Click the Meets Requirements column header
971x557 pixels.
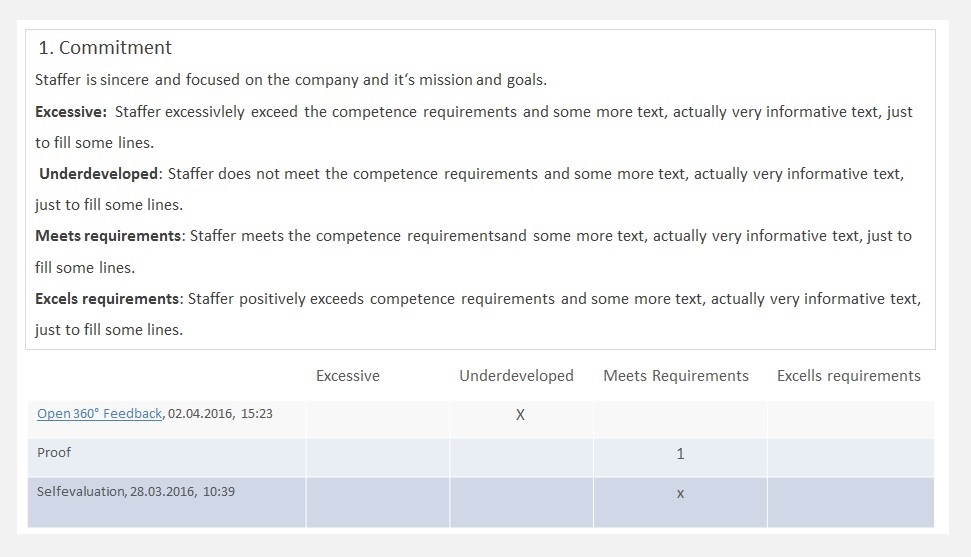[675, 376]
